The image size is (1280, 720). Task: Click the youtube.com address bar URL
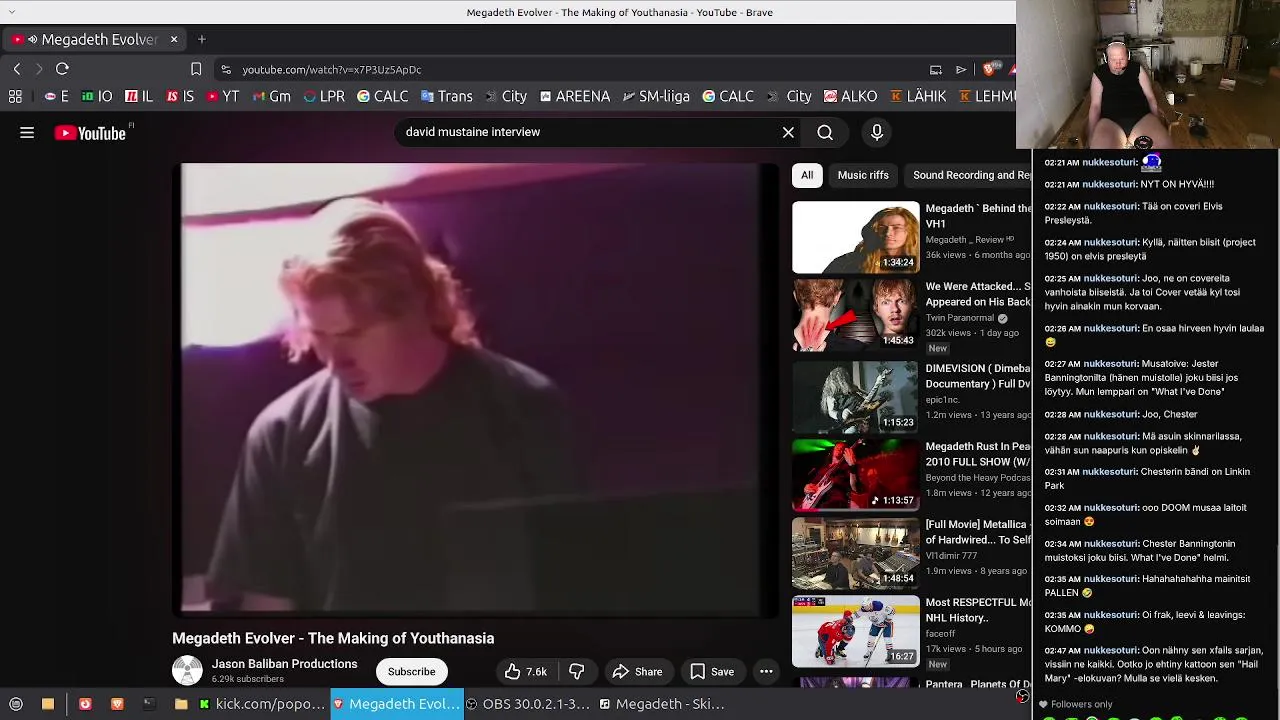point(331,70)
